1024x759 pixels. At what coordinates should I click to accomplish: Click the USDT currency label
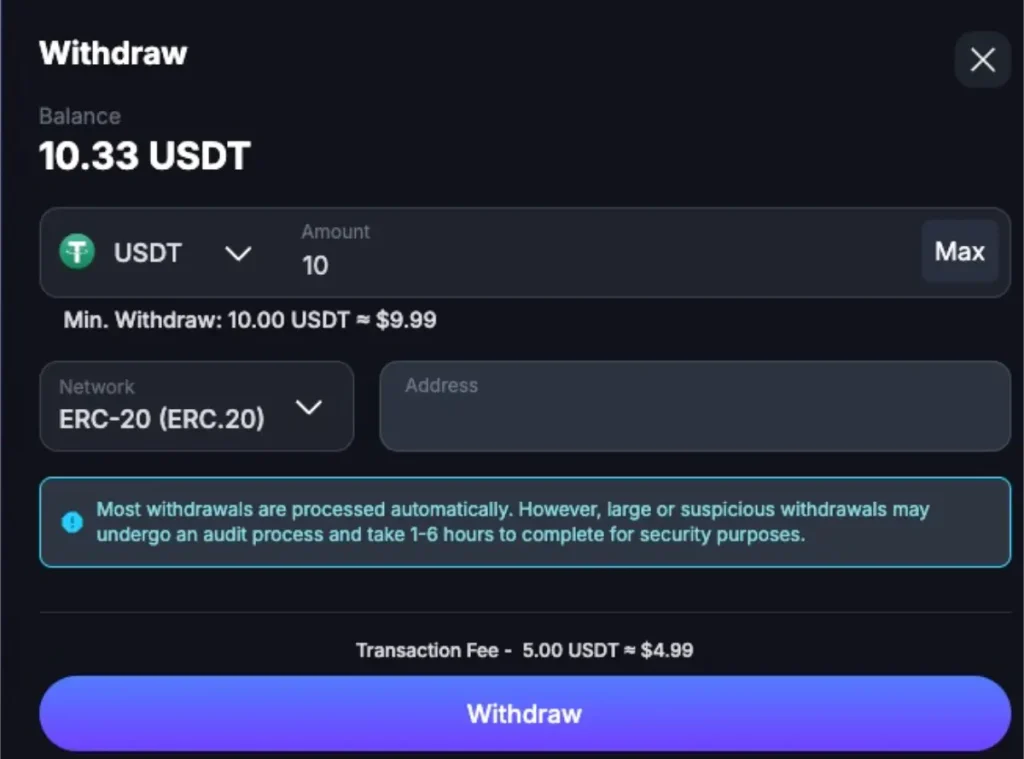pos(147,253)
